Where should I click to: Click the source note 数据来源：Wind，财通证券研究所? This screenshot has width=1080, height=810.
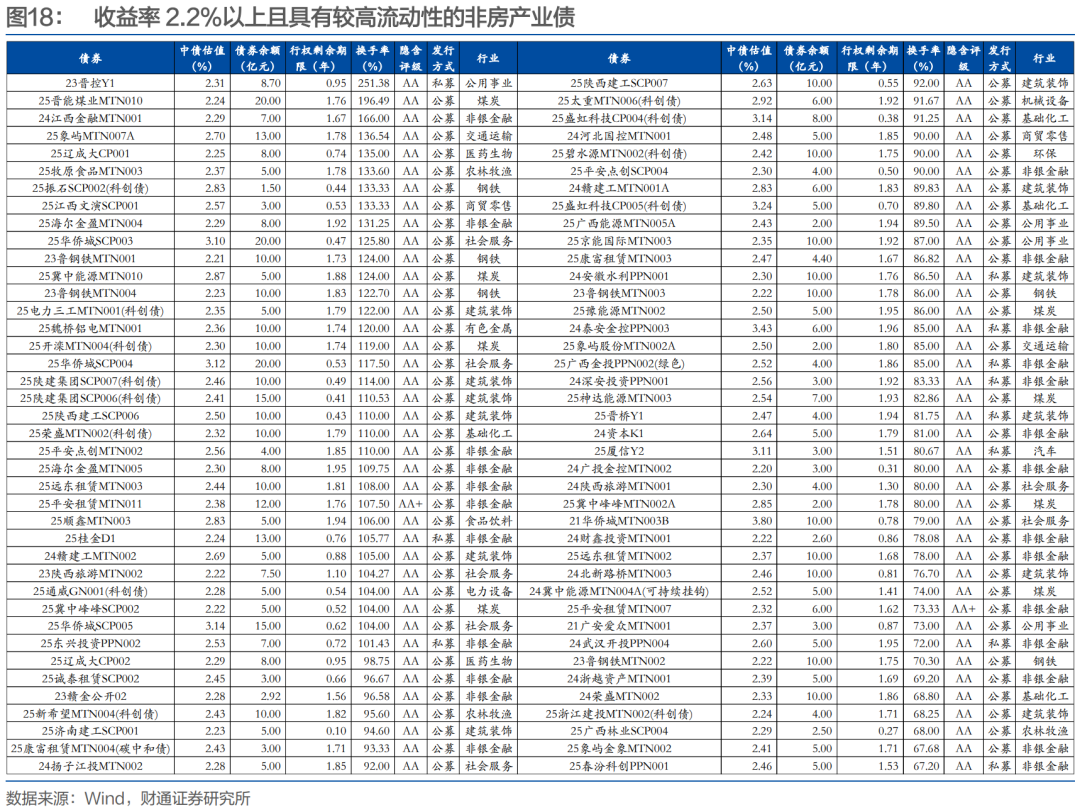coord(128,798)
